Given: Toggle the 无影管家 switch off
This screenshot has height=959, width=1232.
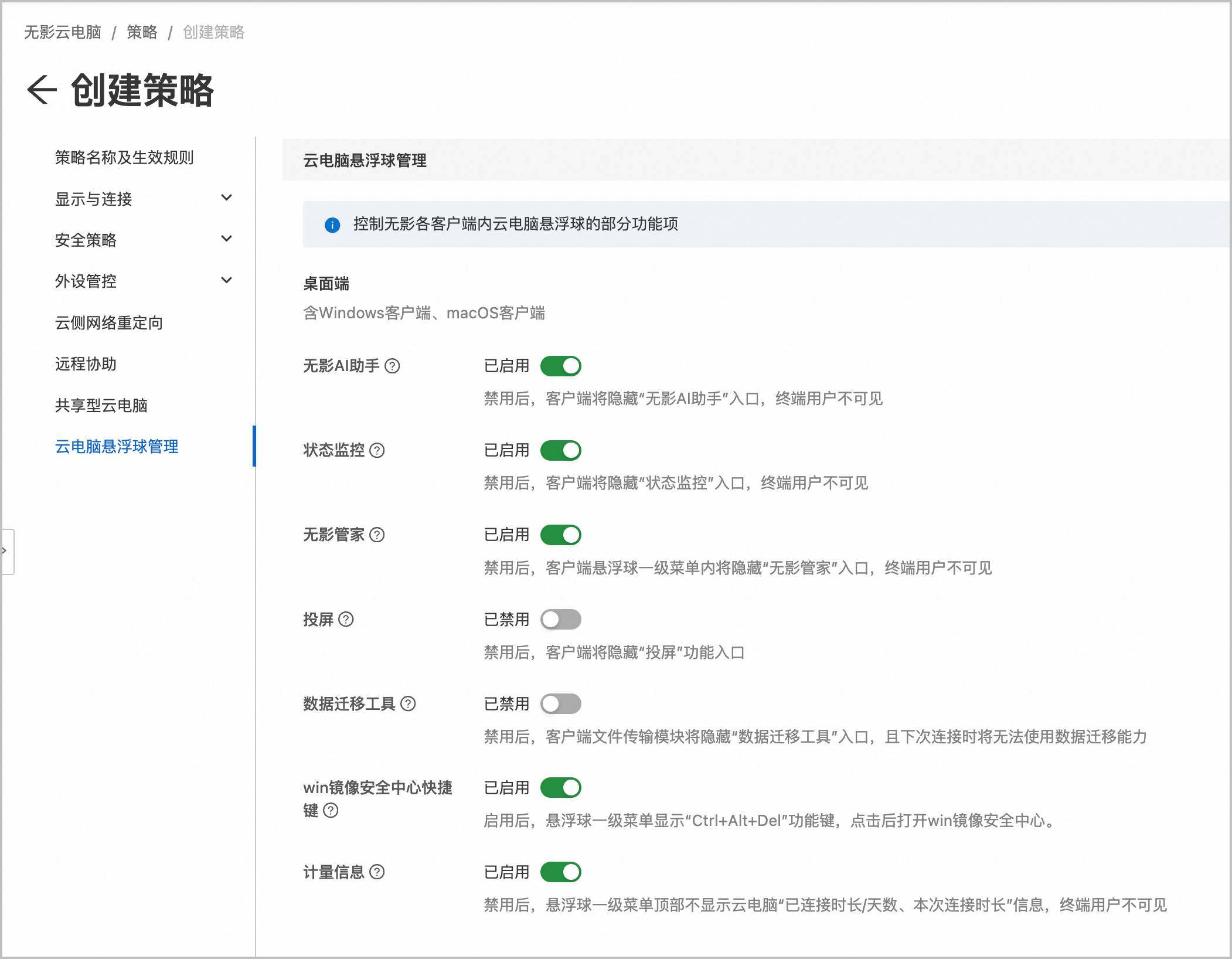Looking at the screenshot, I should pyautogui.click(x=561, y=535).
